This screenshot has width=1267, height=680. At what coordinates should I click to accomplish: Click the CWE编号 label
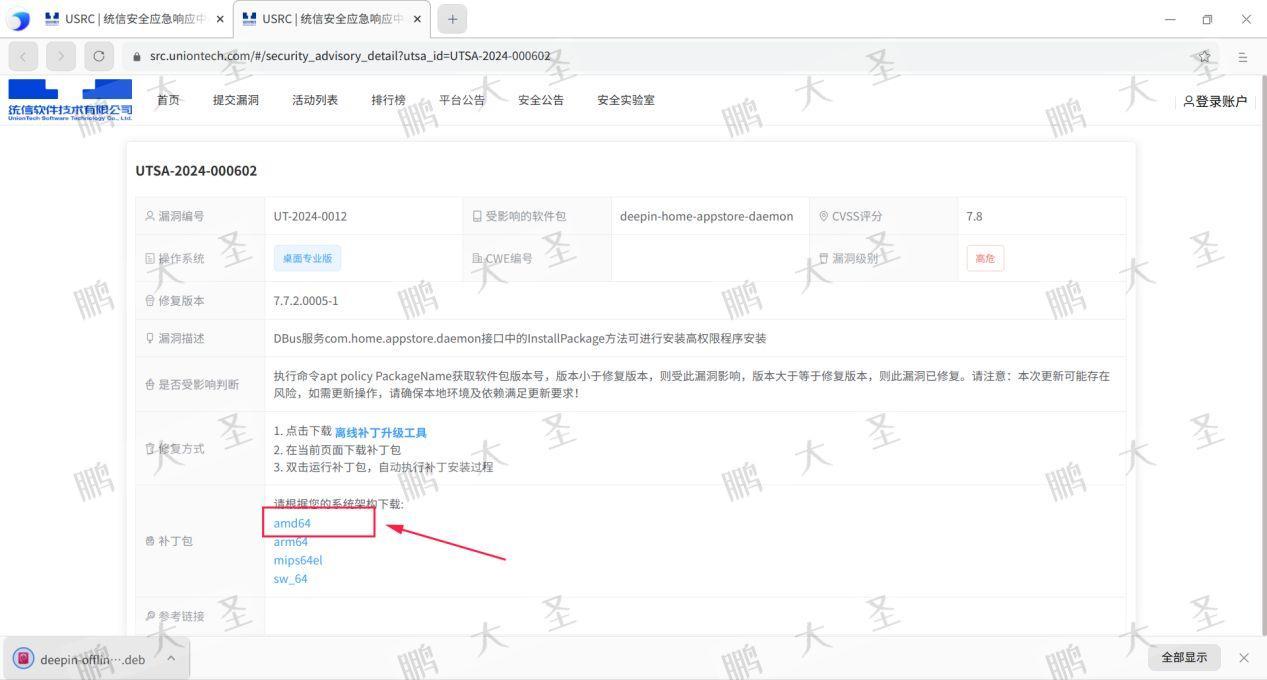(x=509, y=258)
